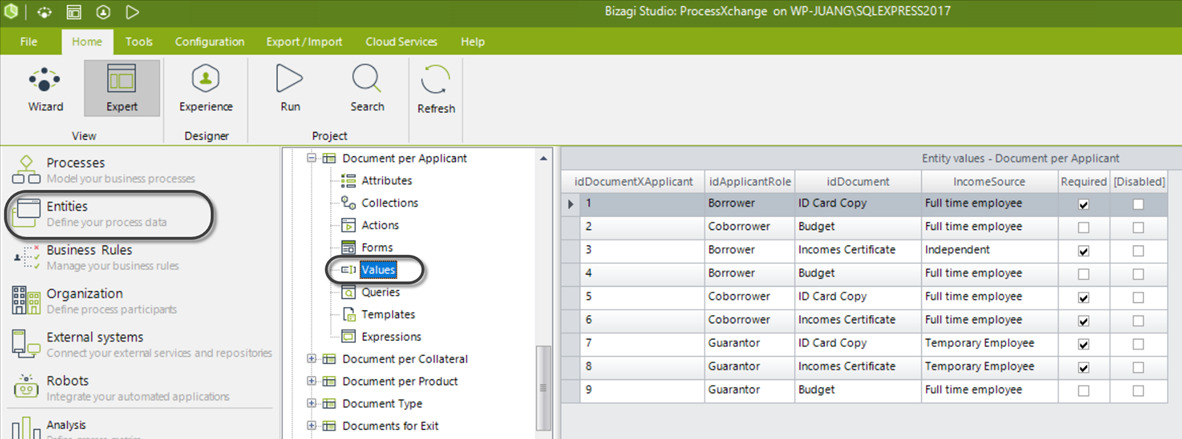1182x439 pixels.
Task: Switch to Expert view
Action: click(x=121, y=88)
